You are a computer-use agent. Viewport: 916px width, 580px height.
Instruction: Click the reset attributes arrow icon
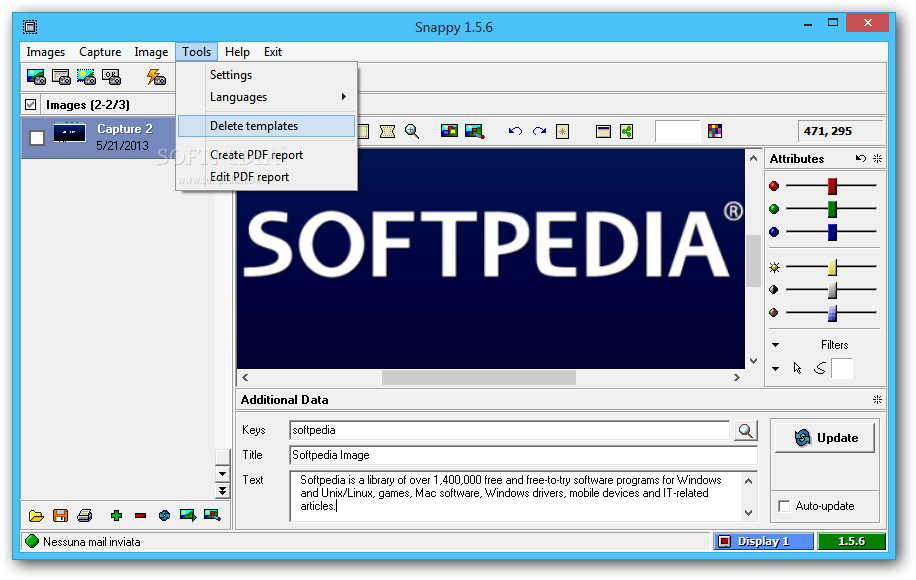(x=860, y=158)
